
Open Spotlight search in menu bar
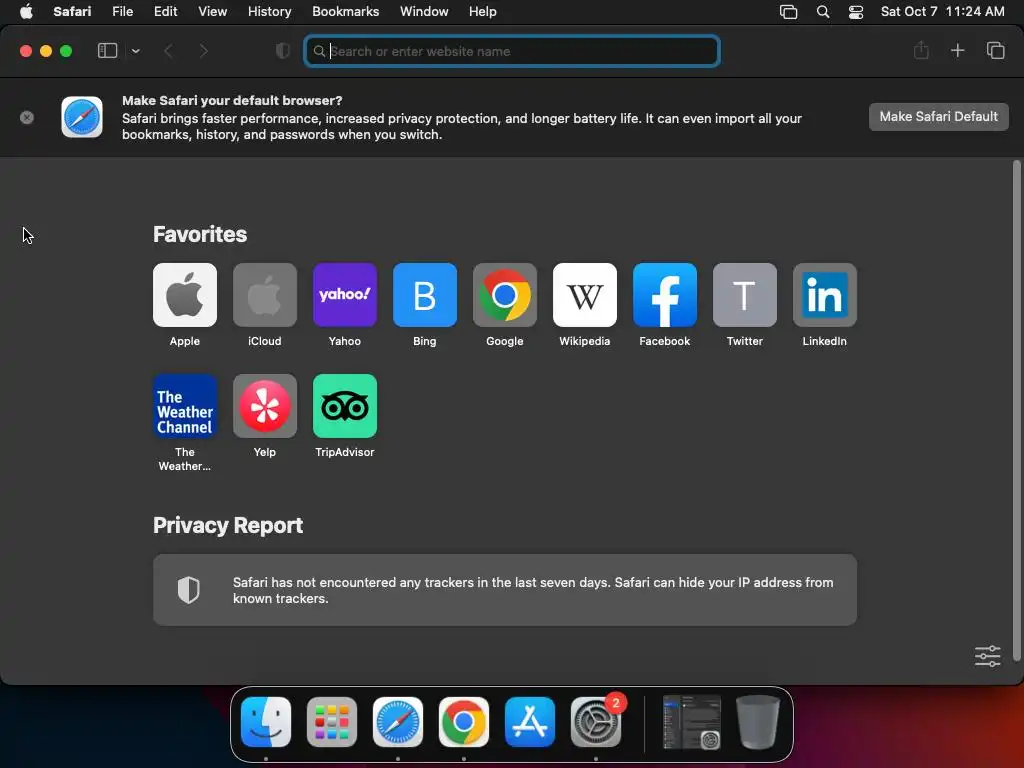pos(823,12)
